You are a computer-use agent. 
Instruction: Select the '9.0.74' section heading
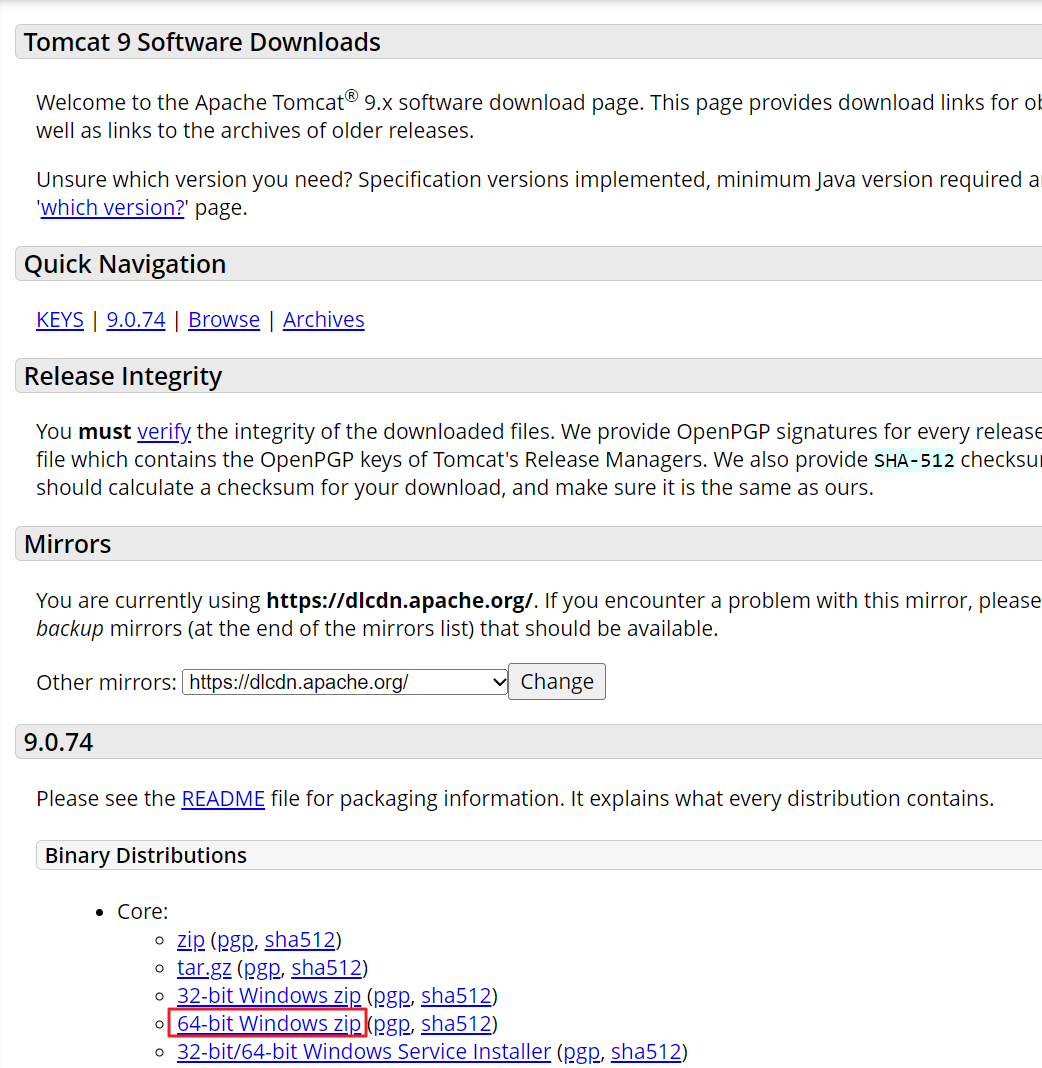[58, 742]
